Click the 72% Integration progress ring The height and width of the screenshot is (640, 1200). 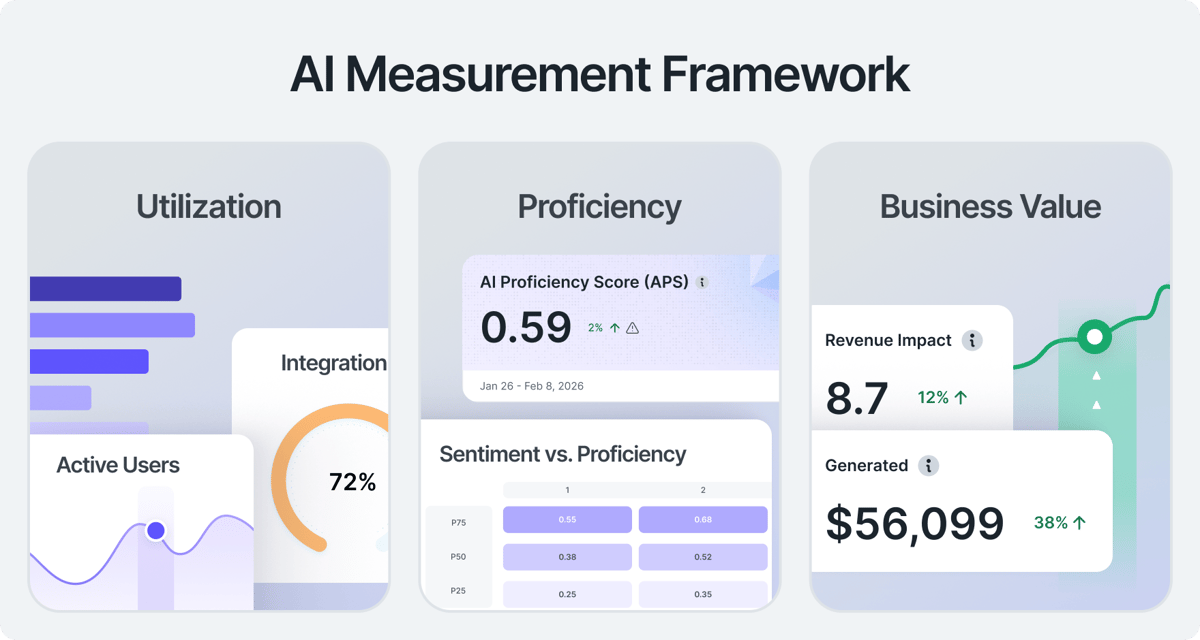pos(354,482)
